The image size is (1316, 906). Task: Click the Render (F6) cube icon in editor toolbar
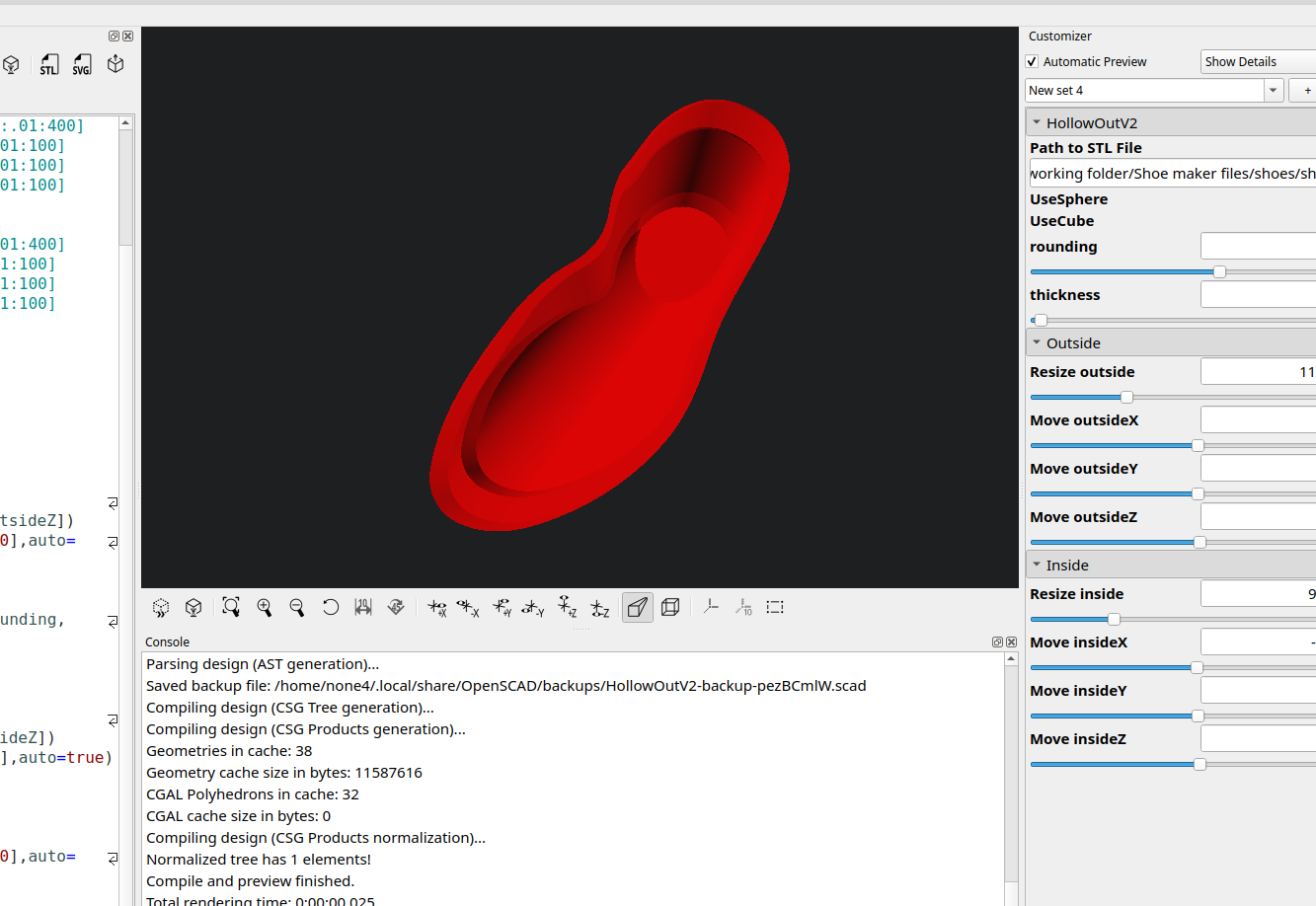(11, 64)
